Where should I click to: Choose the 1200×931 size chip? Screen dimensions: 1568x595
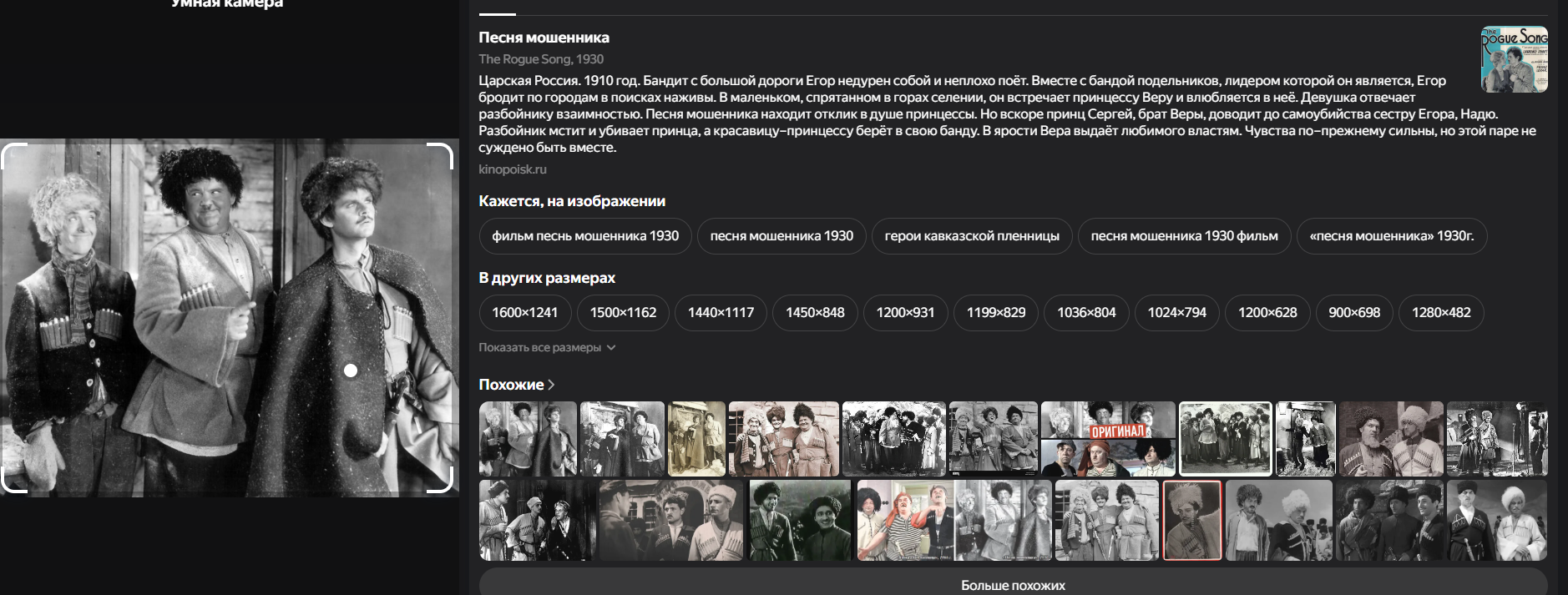coord(905,313)
